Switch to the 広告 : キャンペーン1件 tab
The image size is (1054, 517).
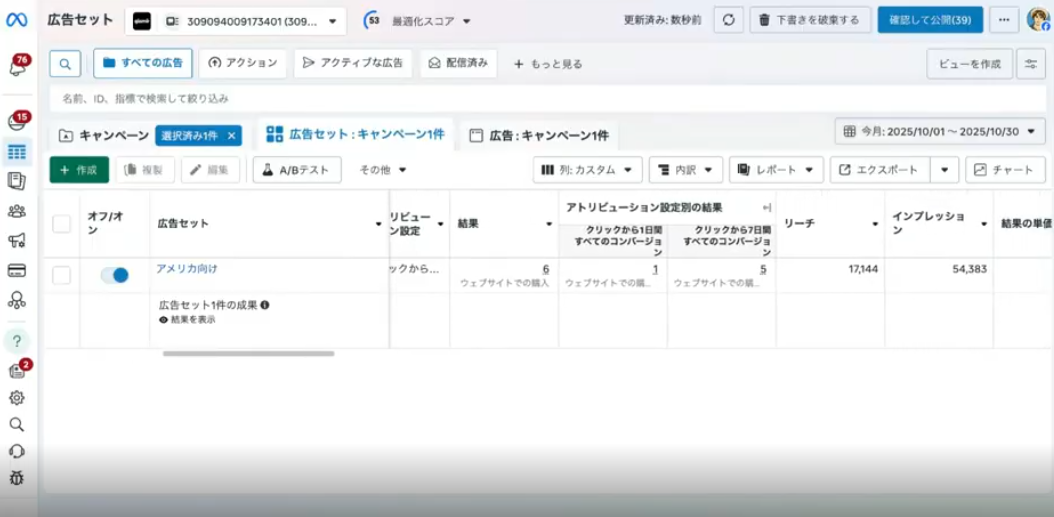[x=539, y=135]
